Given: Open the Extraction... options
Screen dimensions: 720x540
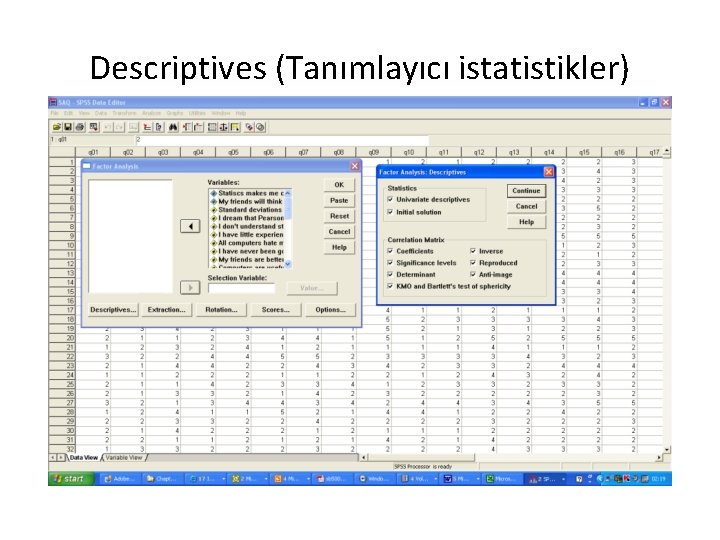Looking at the screenshot, I should point(166,310).
